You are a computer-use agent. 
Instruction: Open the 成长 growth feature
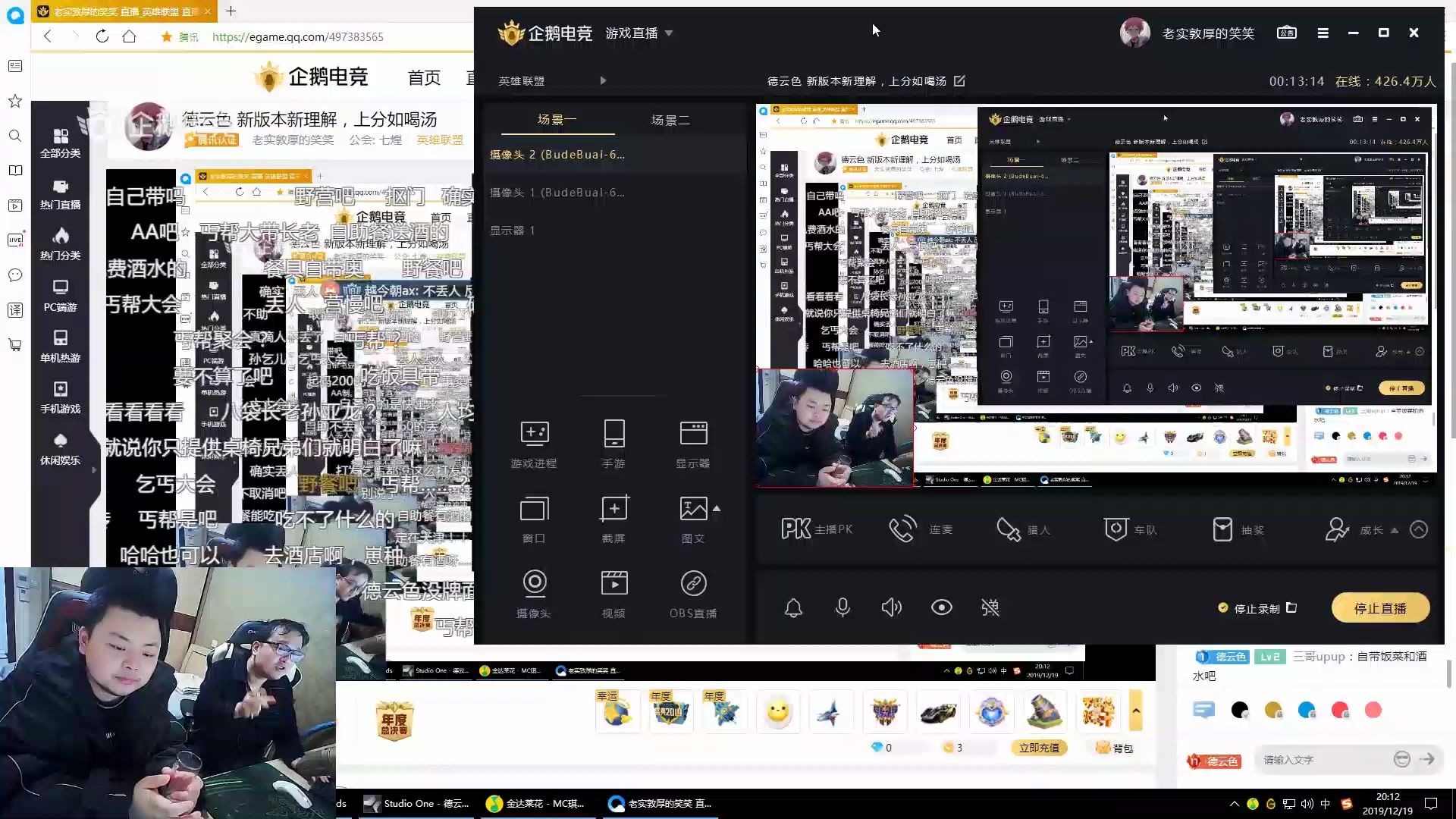pyautogui.click(x=1354, y=529)
